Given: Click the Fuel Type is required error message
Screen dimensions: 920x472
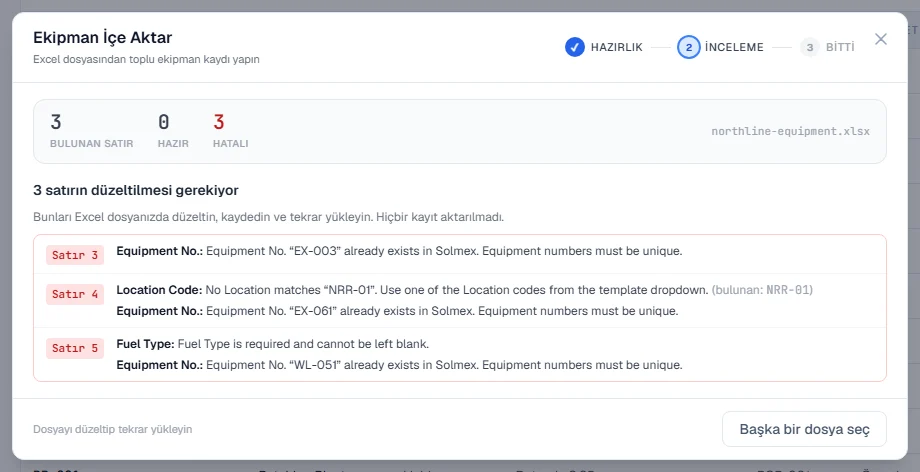Looking at the screenshot, I should pos(273,343).
